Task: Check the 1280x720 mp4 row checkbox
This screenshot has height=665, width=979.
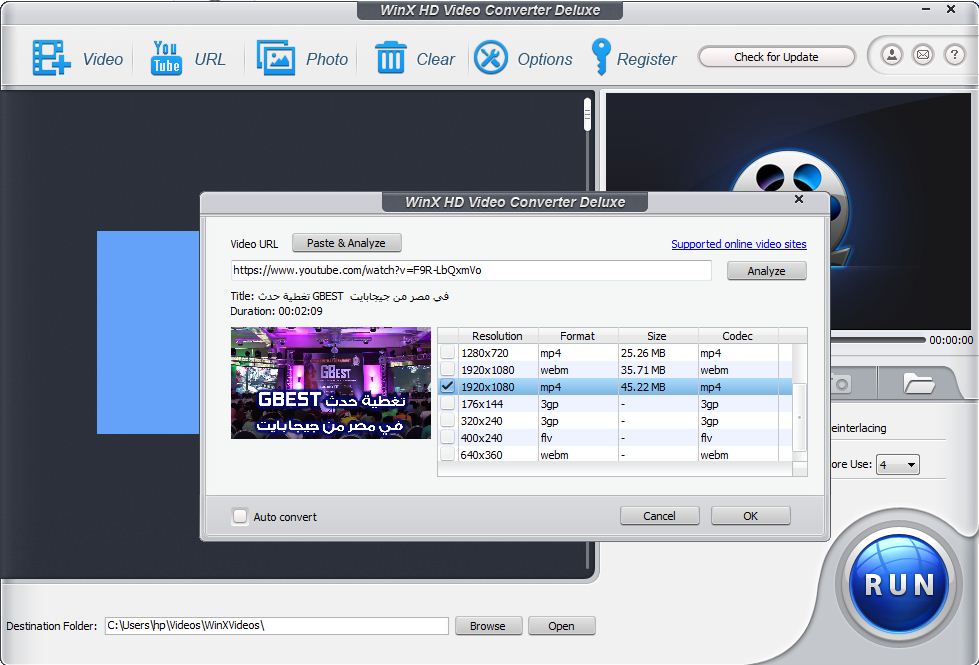Action: click(x=447, y=353)
